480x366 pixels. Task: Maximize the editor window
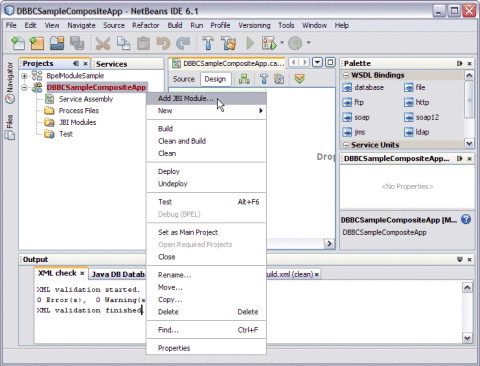click(330, 63)
